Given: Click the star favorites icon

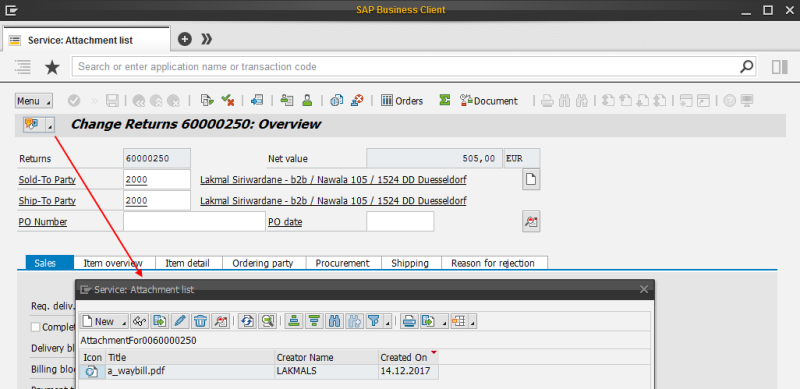Looking at the screenshot, I should 52,67.
